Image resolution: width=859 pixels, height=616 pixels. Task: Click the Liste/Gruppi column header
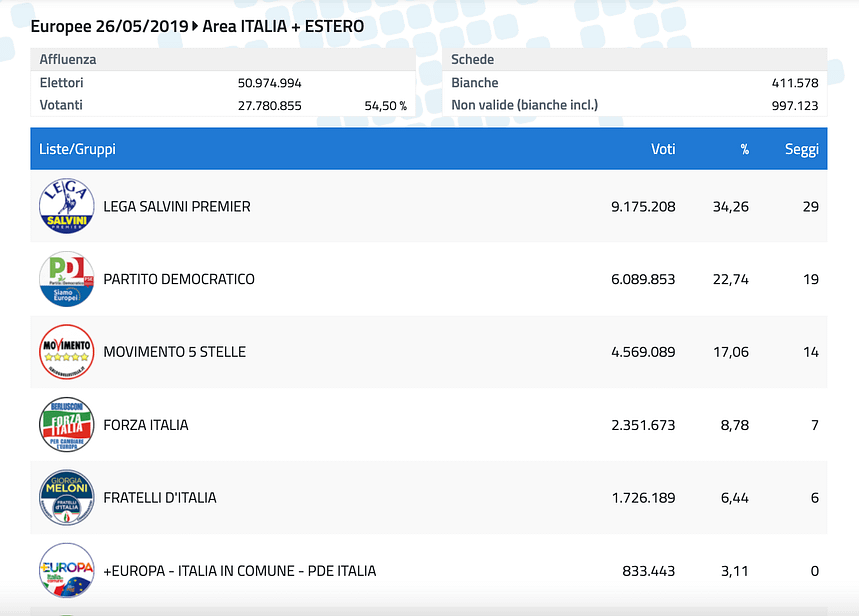click(77, 149)
